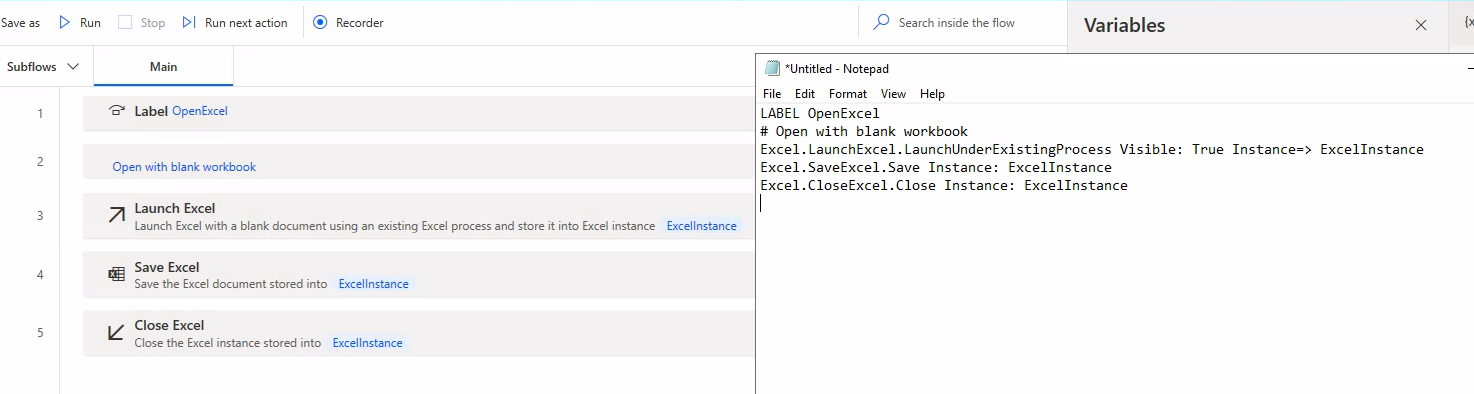1474x394 pixels.
Task: Click 'LABEL OpenExcel' line in Notepad
Action: coord(820,113)
